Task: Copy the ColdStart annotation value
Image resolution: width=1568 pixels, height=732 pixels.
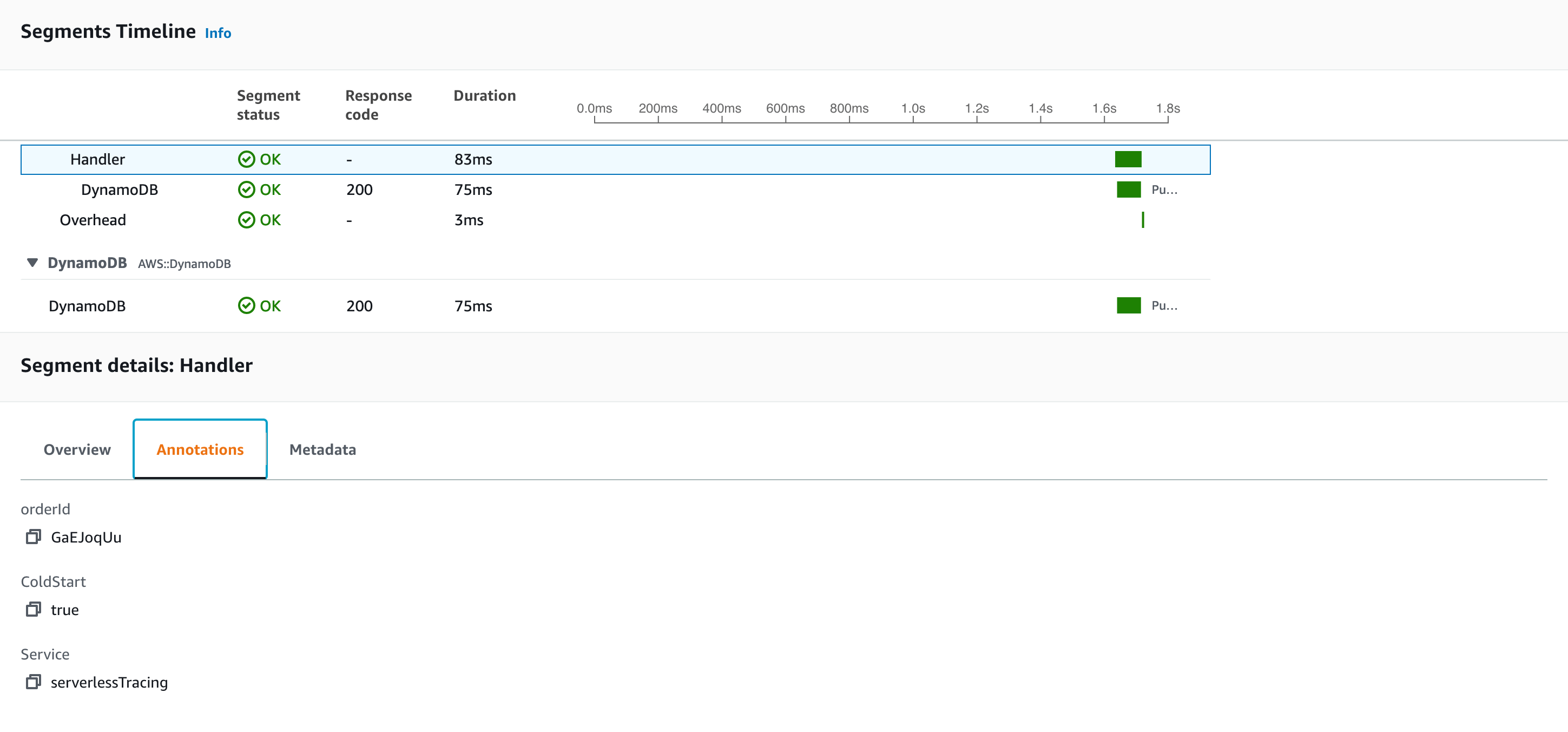Action: 33,609
